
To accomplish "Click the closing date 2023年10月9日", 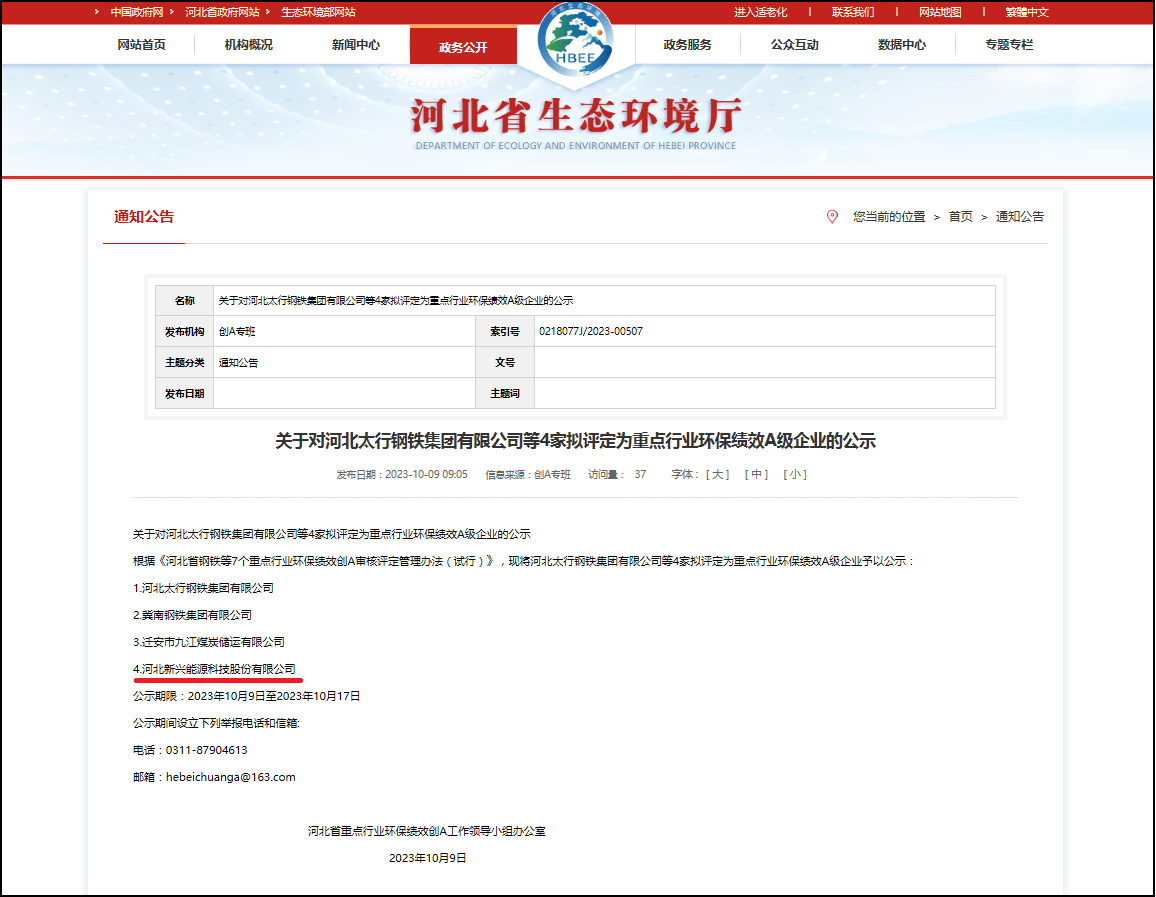I will pos(428,858).
